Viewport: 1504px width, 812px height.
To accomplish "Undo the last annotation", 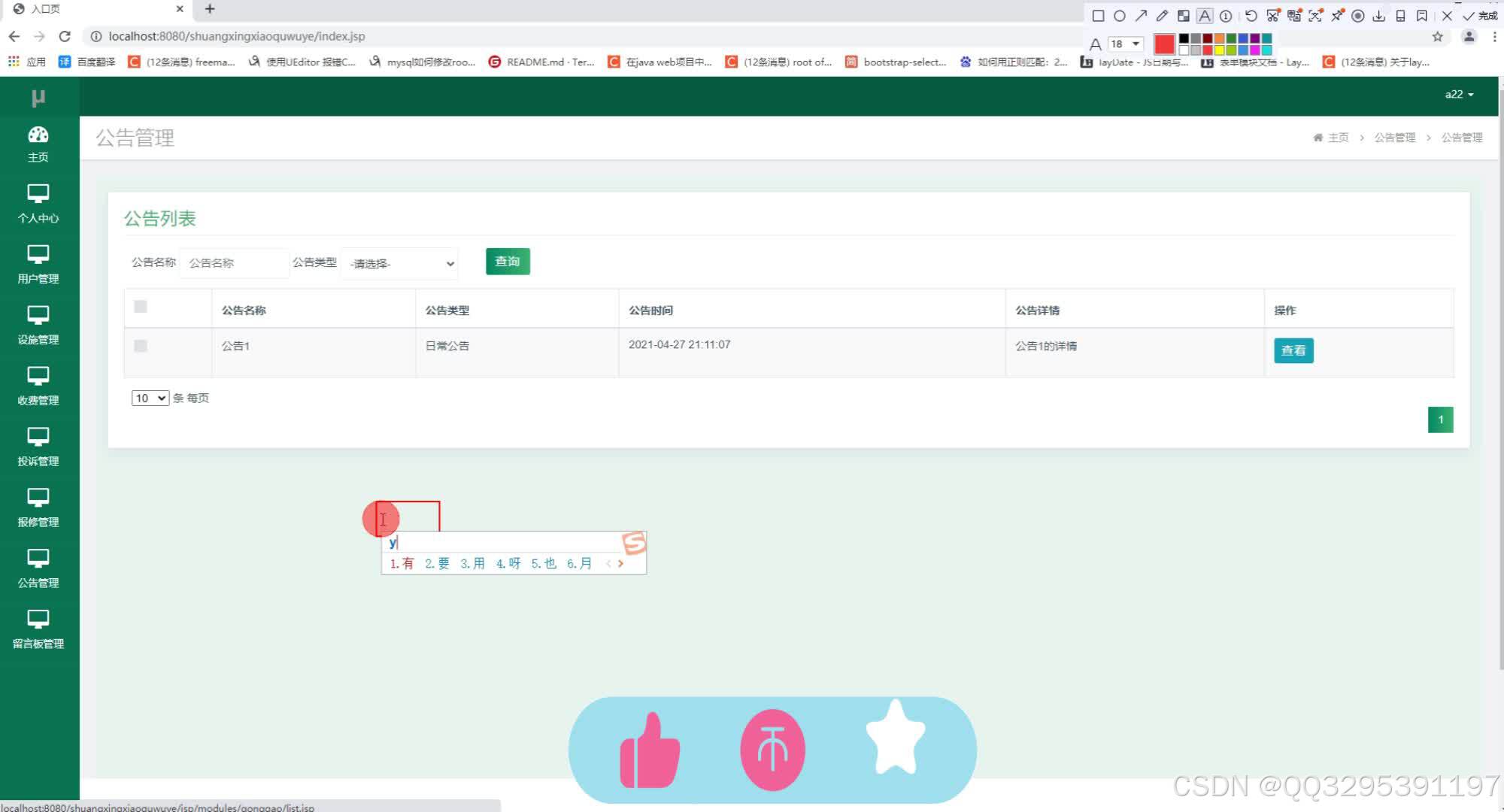I will (x=1251, y=16).
